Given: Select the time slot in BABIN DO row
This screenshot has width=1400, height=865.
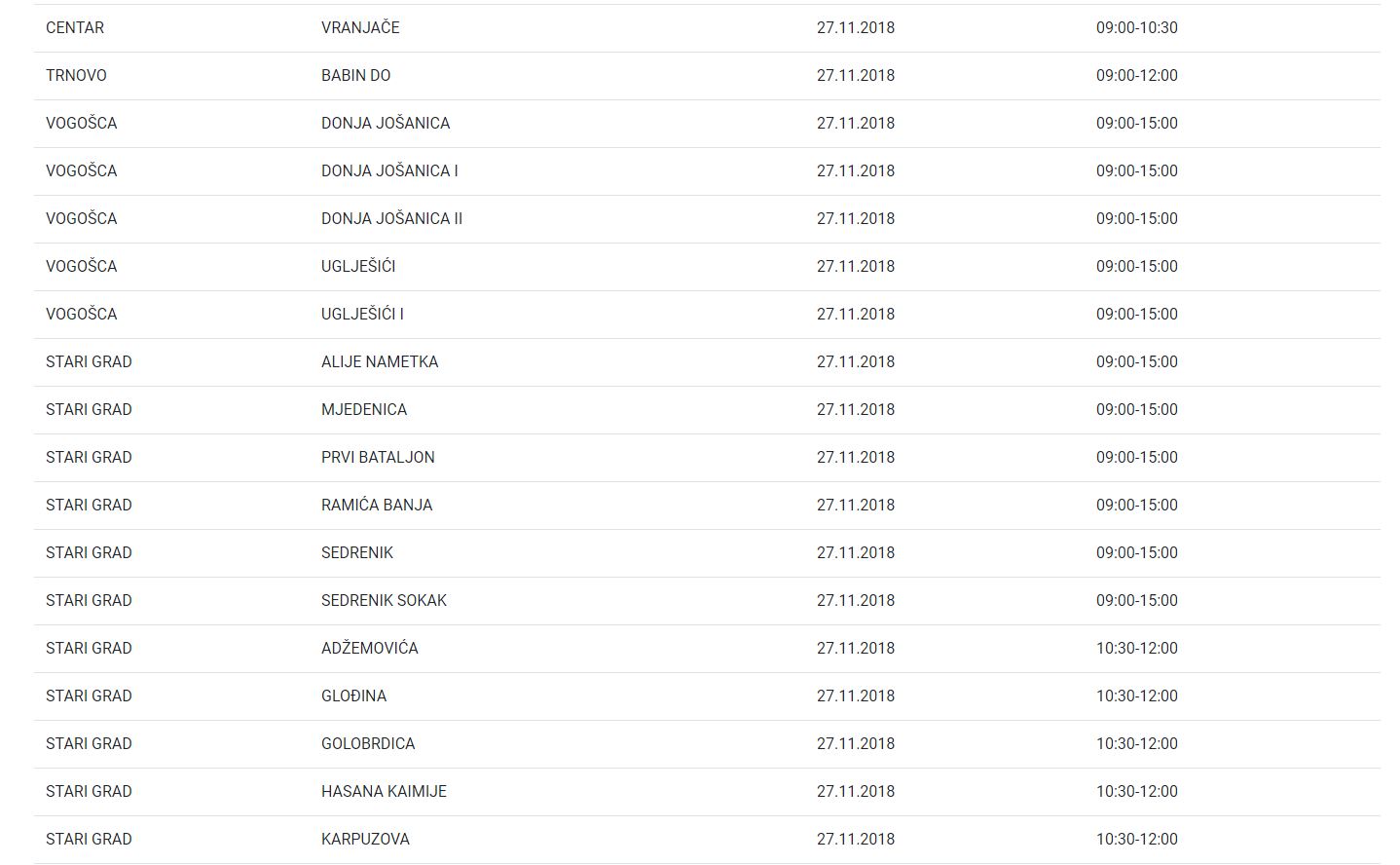Looking at the screenshot, I should pos(1136,75).
